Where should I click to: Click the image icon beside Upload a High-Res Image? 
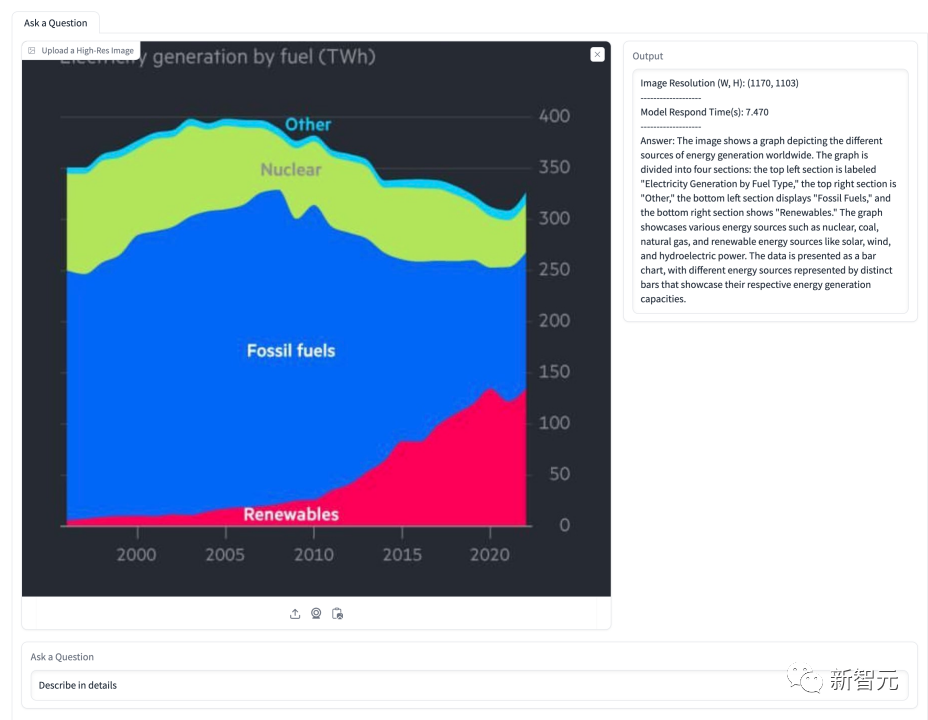coord(32,51)
